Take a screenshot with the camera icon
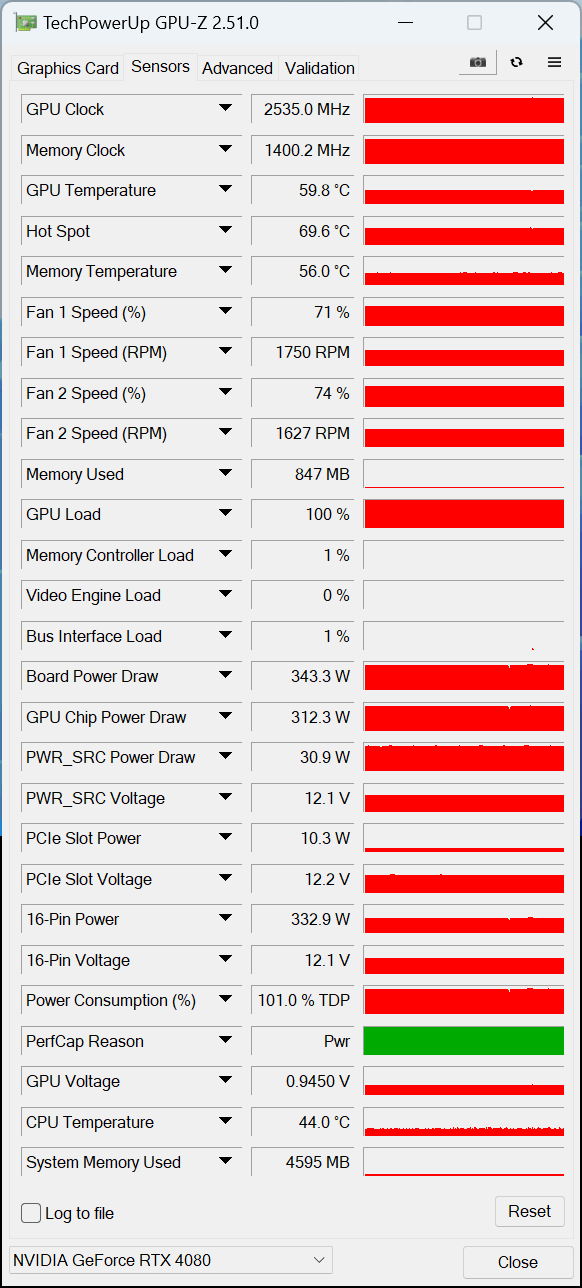The width and height of the screenshot is (582, 1288). (478, 62)
